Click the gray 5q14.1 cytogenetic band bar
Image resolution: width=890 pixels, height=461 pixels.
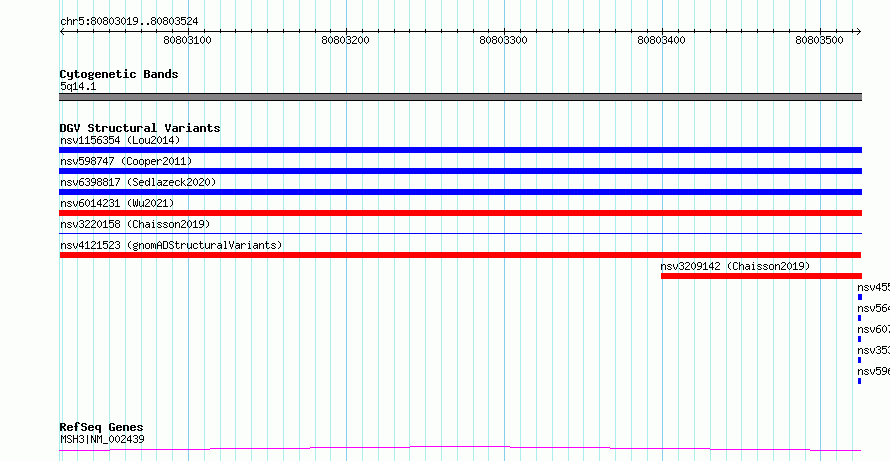coord(460,97)
